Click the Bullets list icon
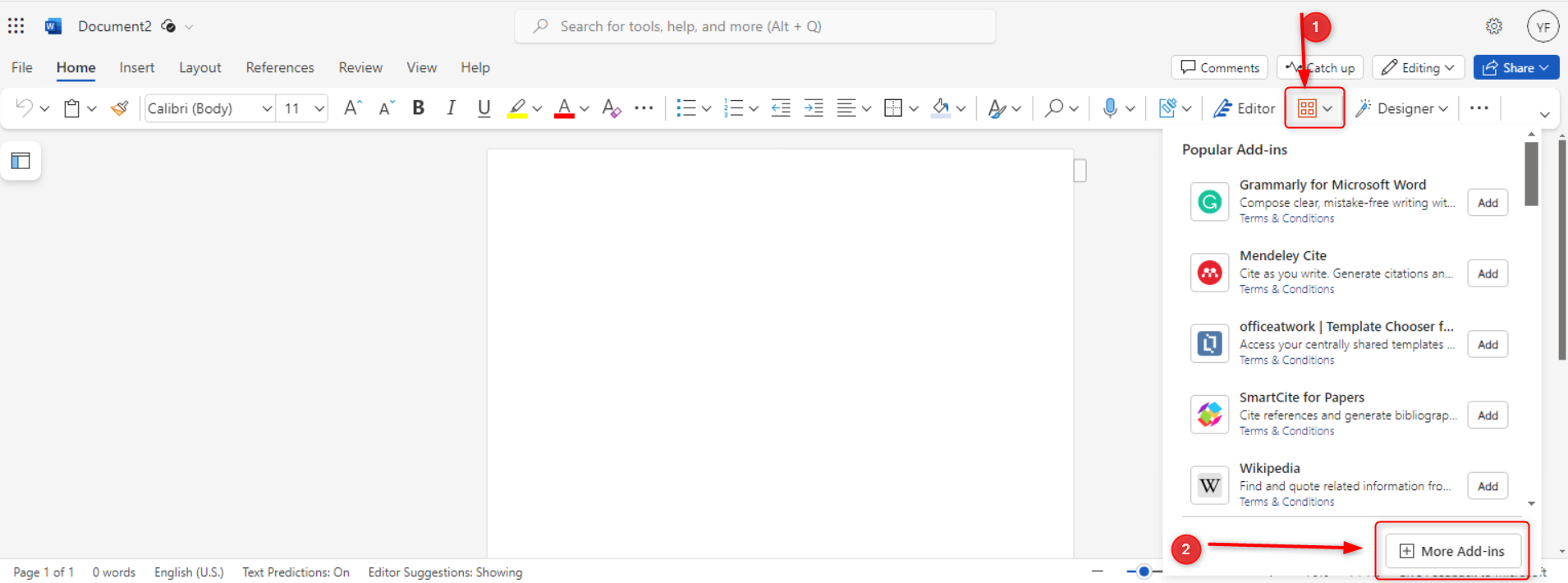 [x=685, y=108]
